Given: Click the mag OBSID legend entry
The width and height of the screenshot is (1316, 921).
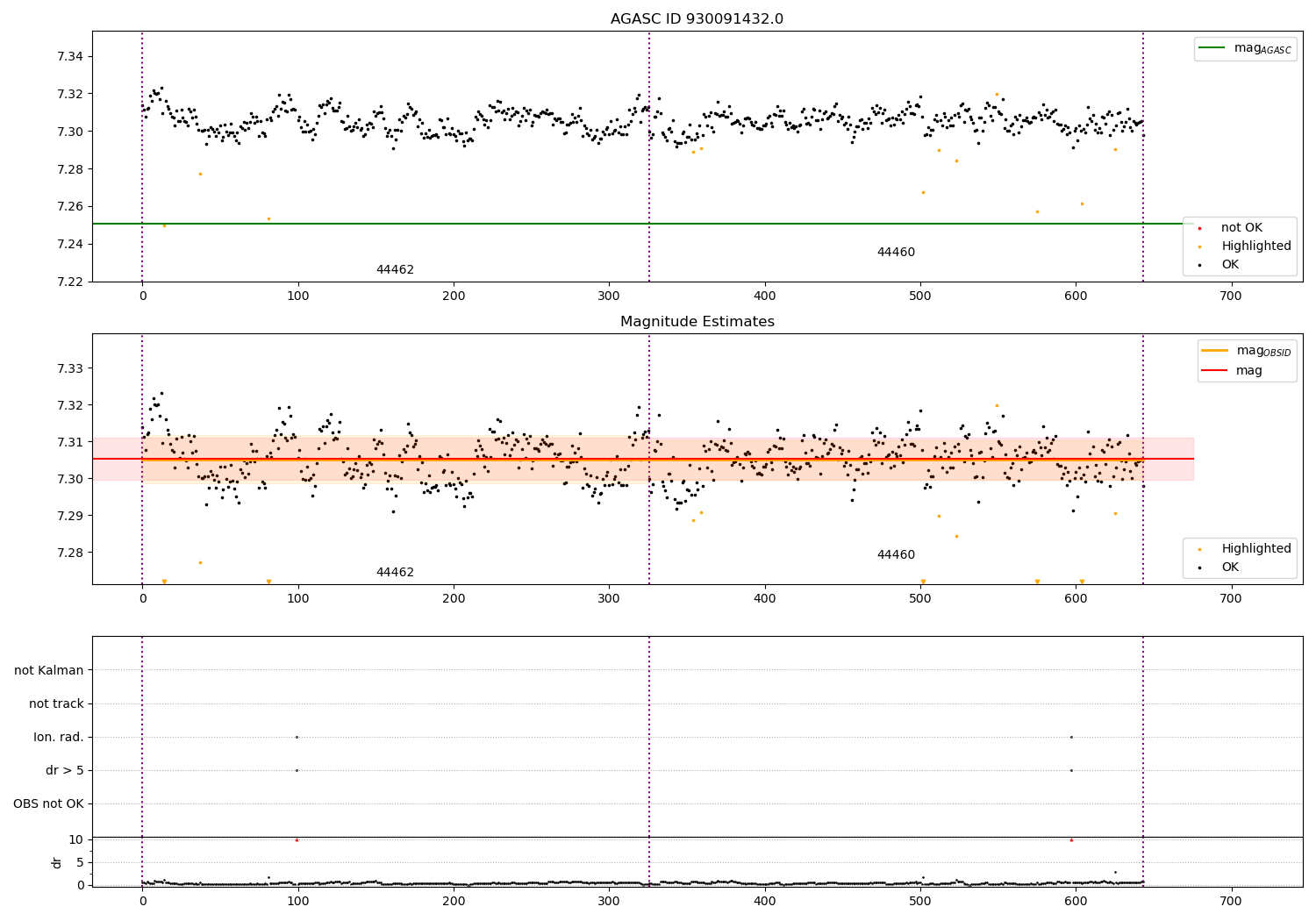Looking at the screenshot, I should (1246, 351).
